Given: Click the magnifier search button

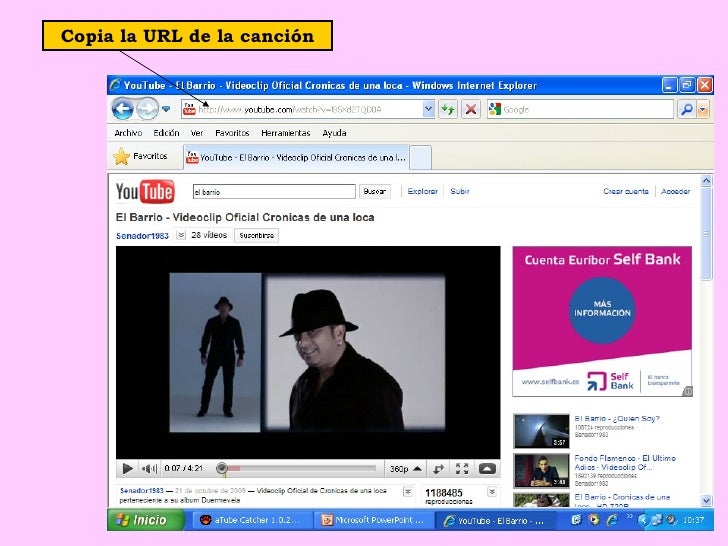Looking at the screenshot, I should (x=686, y=110).
